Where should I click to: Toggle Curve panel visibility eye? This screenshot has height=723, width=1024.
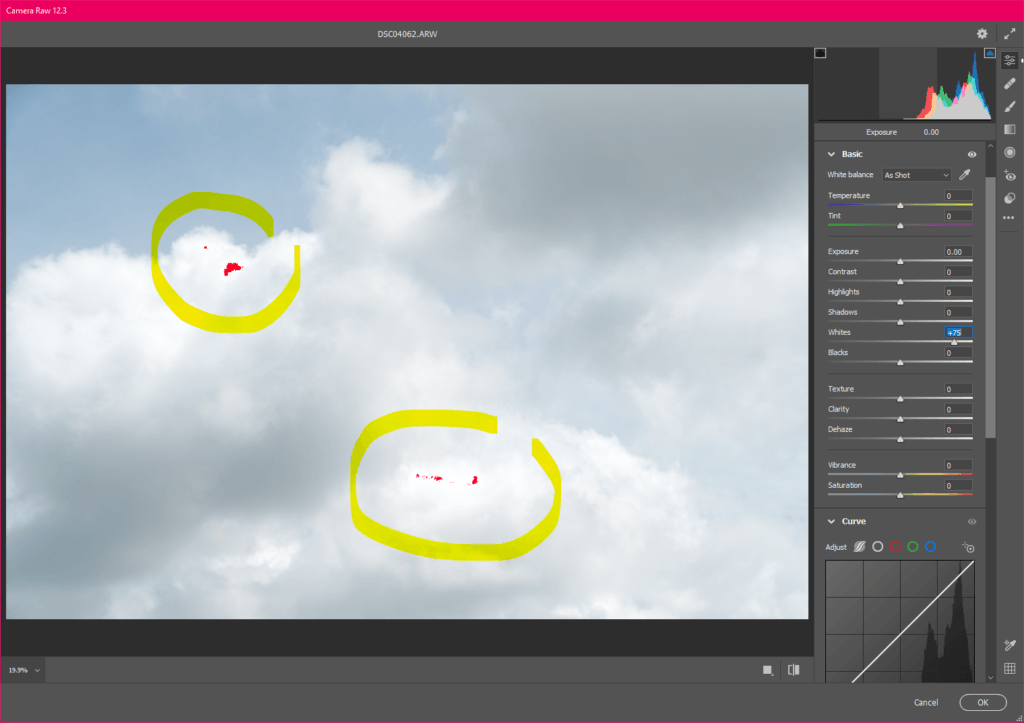(972, 522)
